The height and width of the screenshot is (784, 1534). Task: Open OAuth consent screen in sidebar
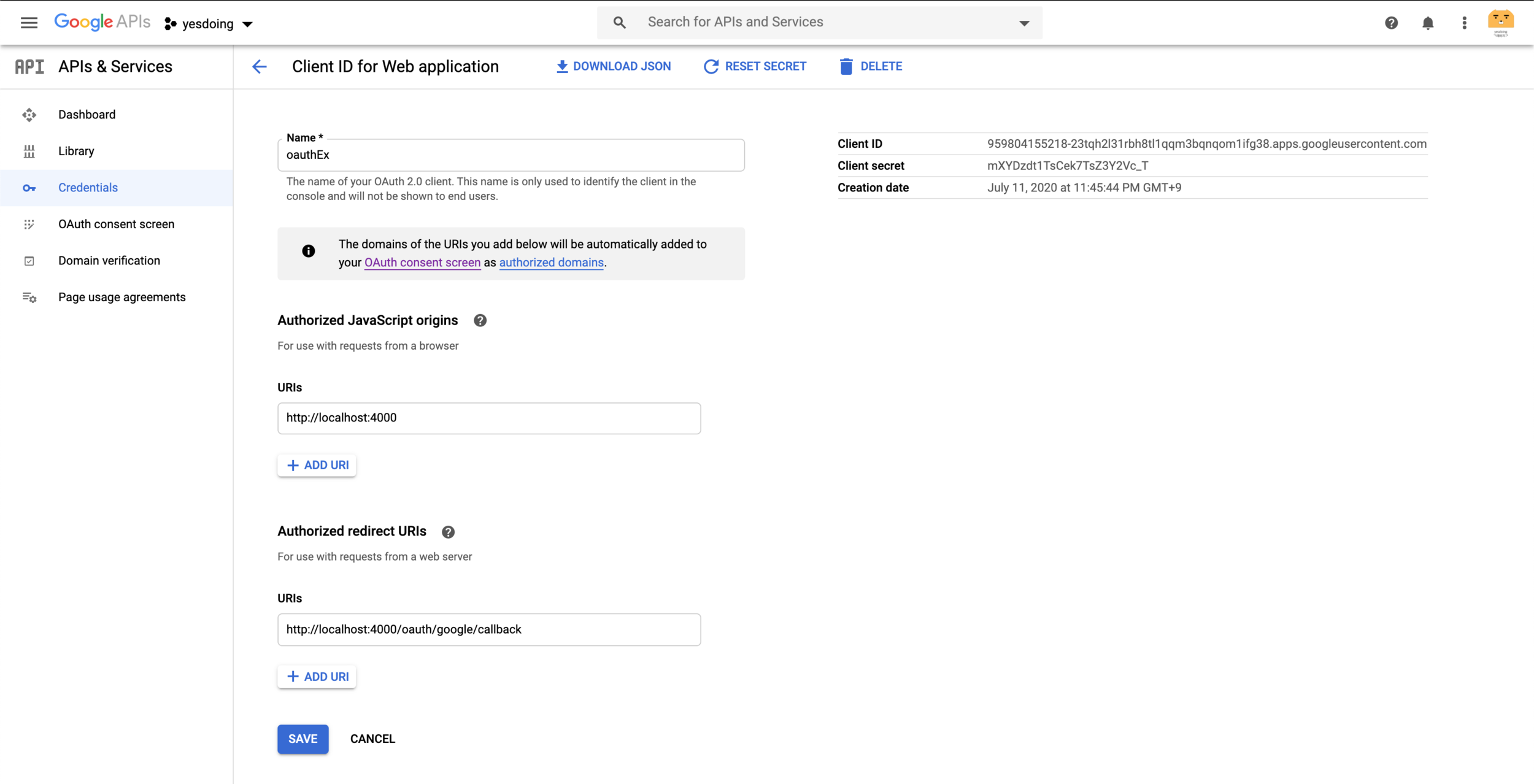[x=116, y=224]
